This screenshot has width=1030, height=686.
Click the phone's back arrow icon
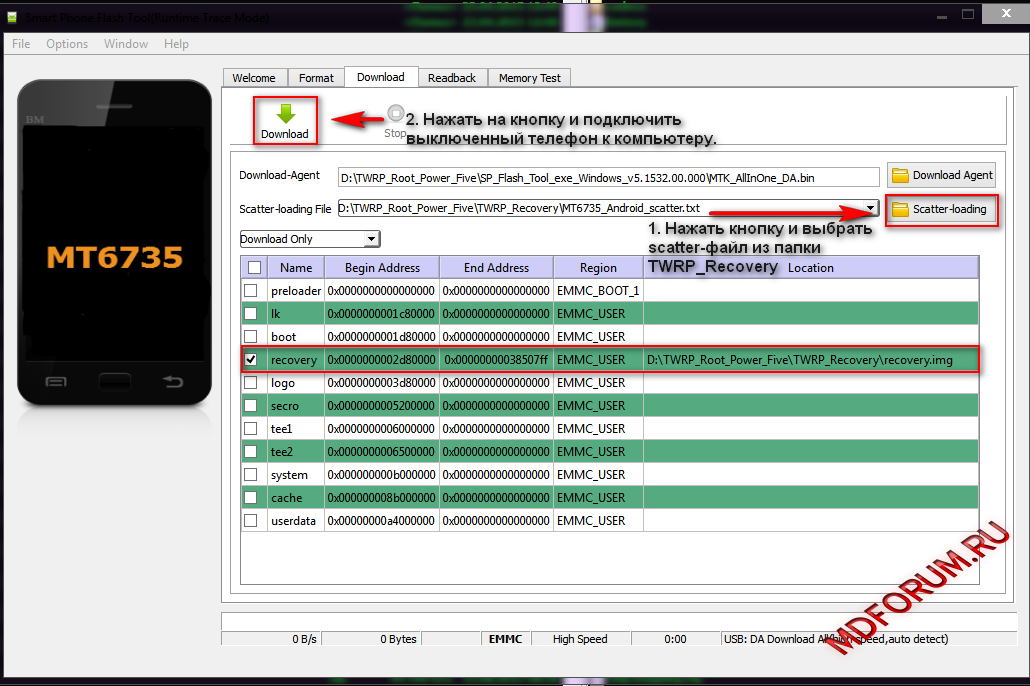pos(173,381)
